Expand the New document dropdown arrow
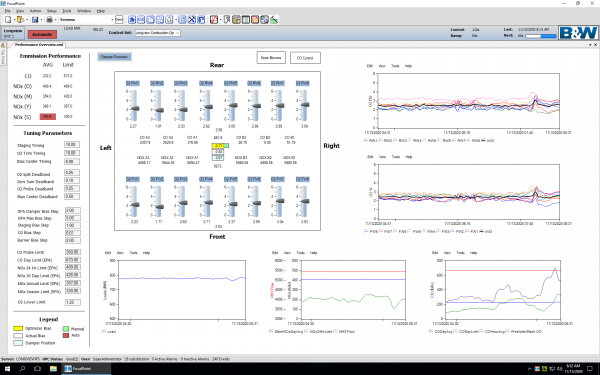 14,20
